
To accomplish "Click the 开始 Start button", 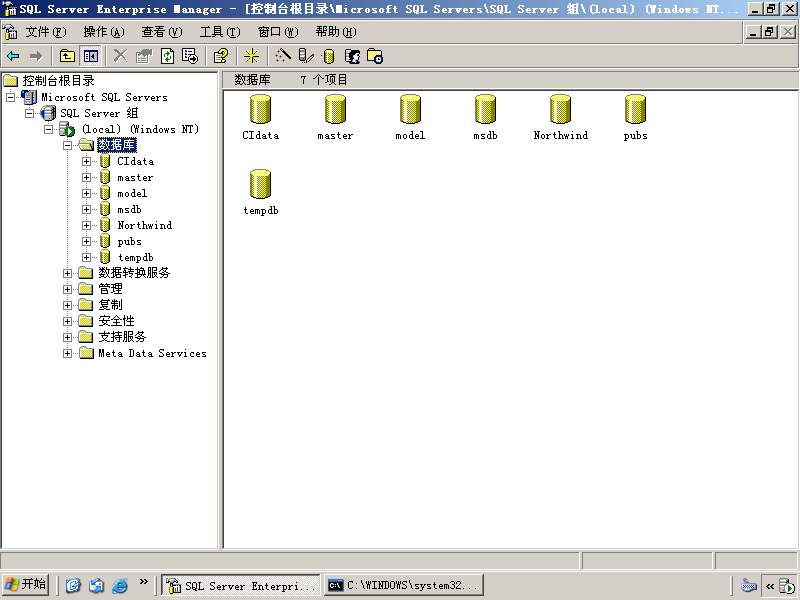I will point(26,585).
